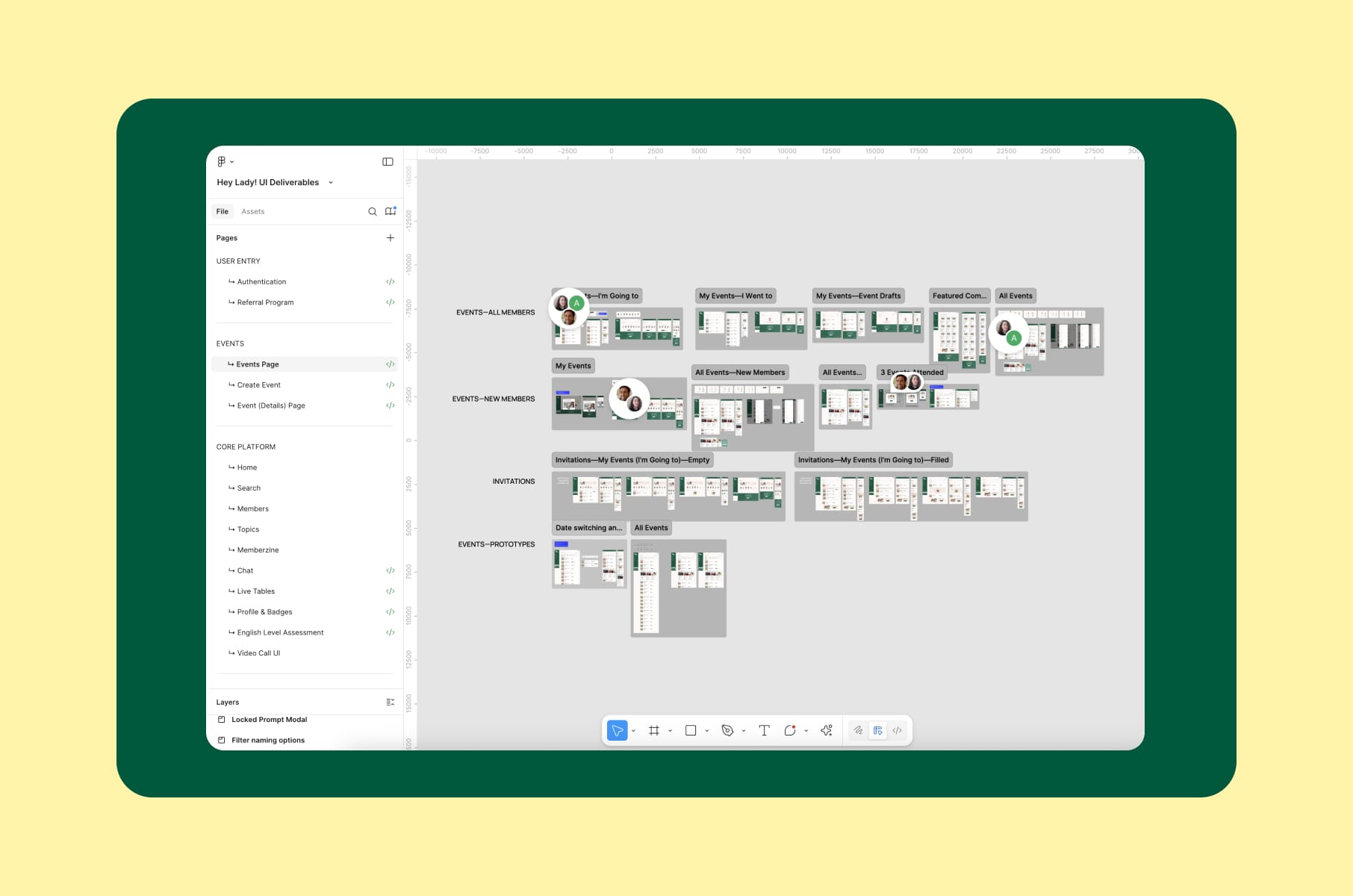Open the file name dropdown chevron
This screenshot has height=896, width=1353.
pyautogui.click(x=331, y=182)
